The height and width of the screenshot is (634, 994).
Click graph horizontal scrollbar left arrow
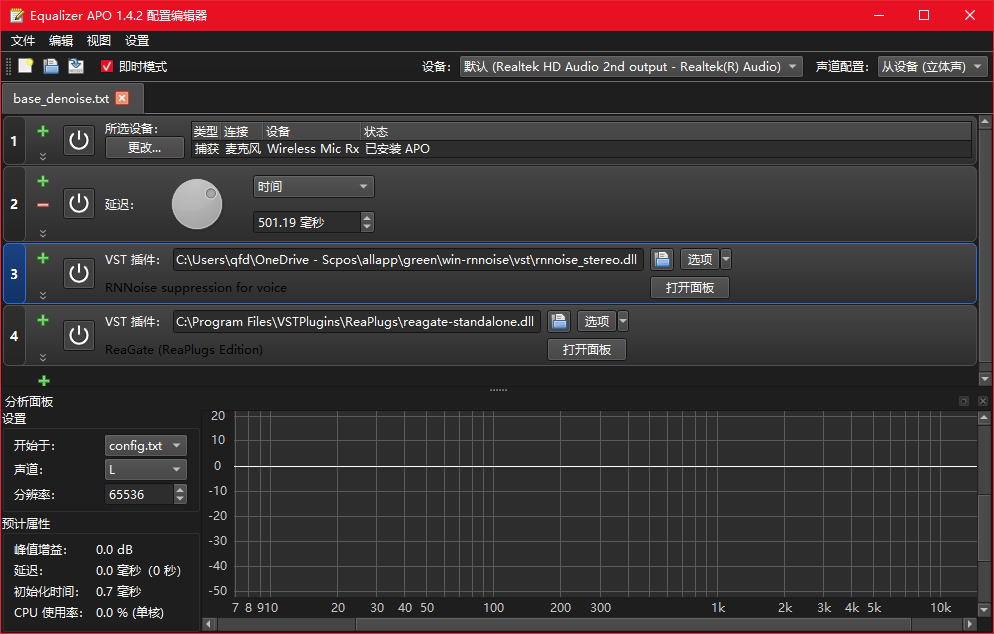pos(209,624)
